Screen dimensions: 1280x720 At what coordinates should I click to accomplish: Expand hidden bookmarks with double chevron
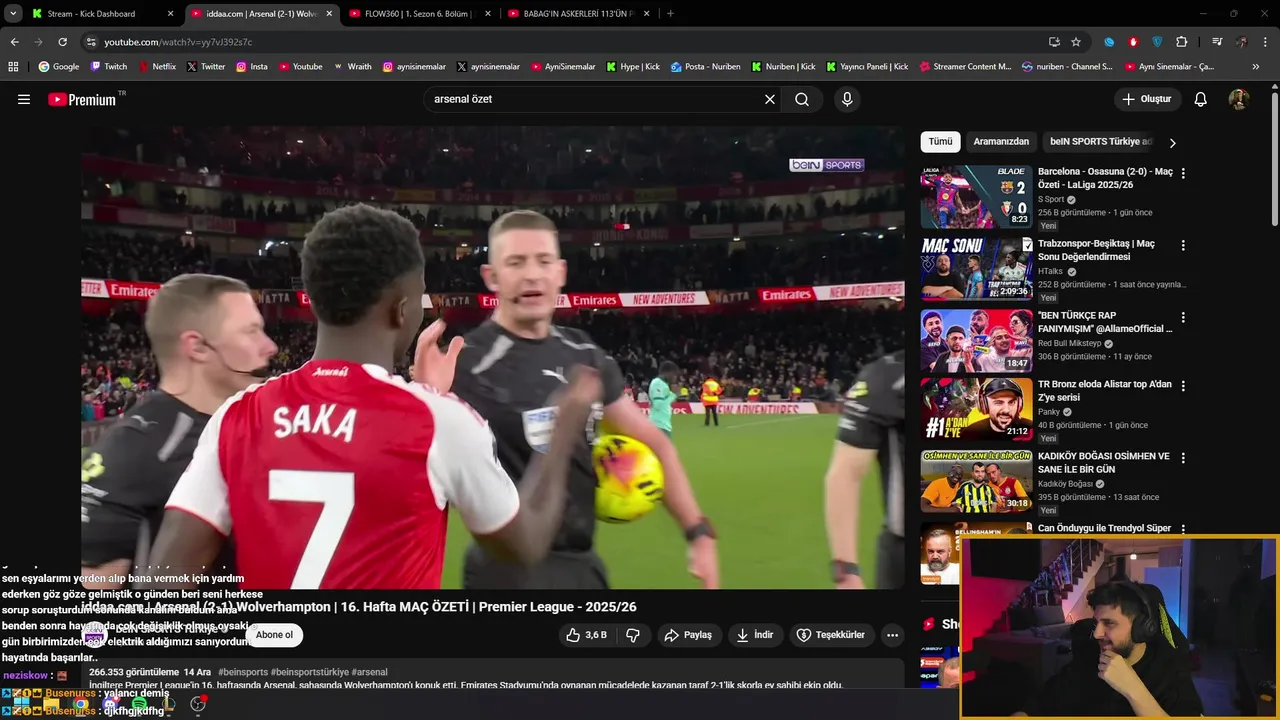tap(1256, 67)
